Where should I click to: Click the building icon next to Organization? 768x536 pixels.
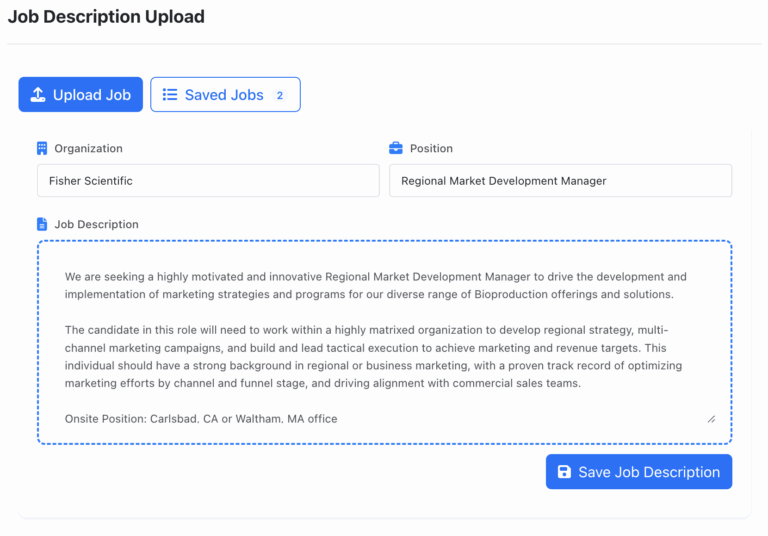(x=42, y=148)
